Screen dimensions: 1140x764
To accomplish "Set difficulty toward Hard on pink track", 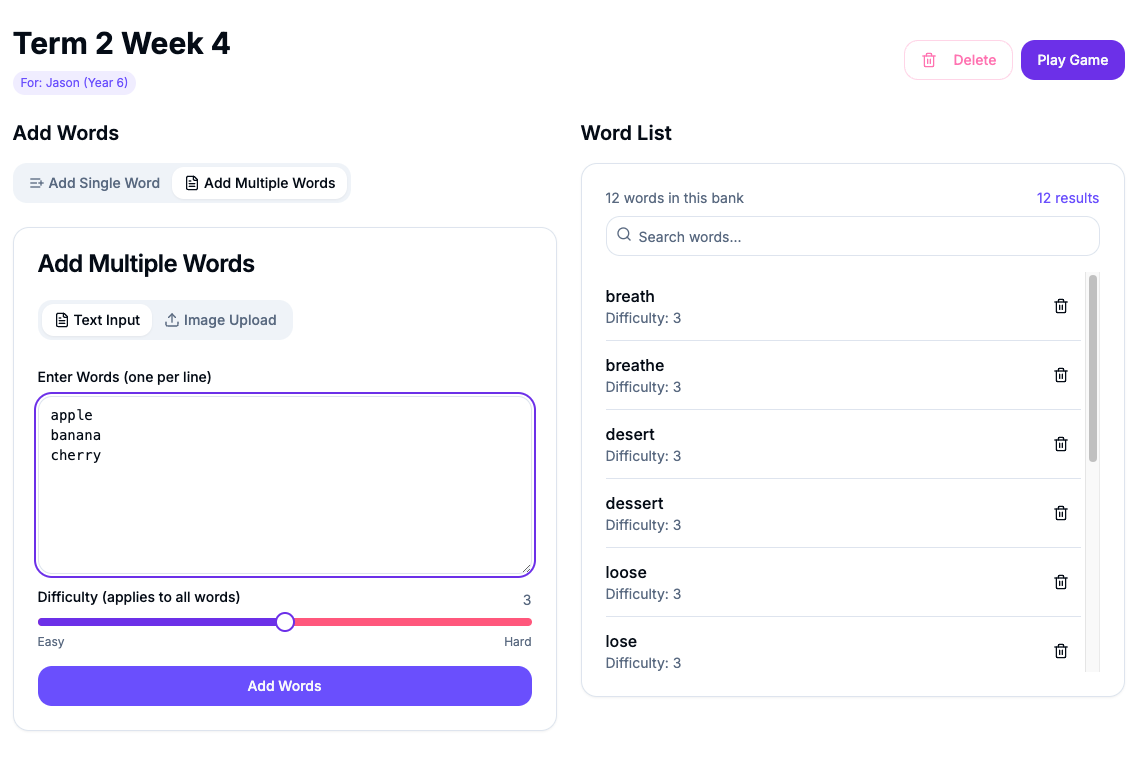I will [413, 622].
